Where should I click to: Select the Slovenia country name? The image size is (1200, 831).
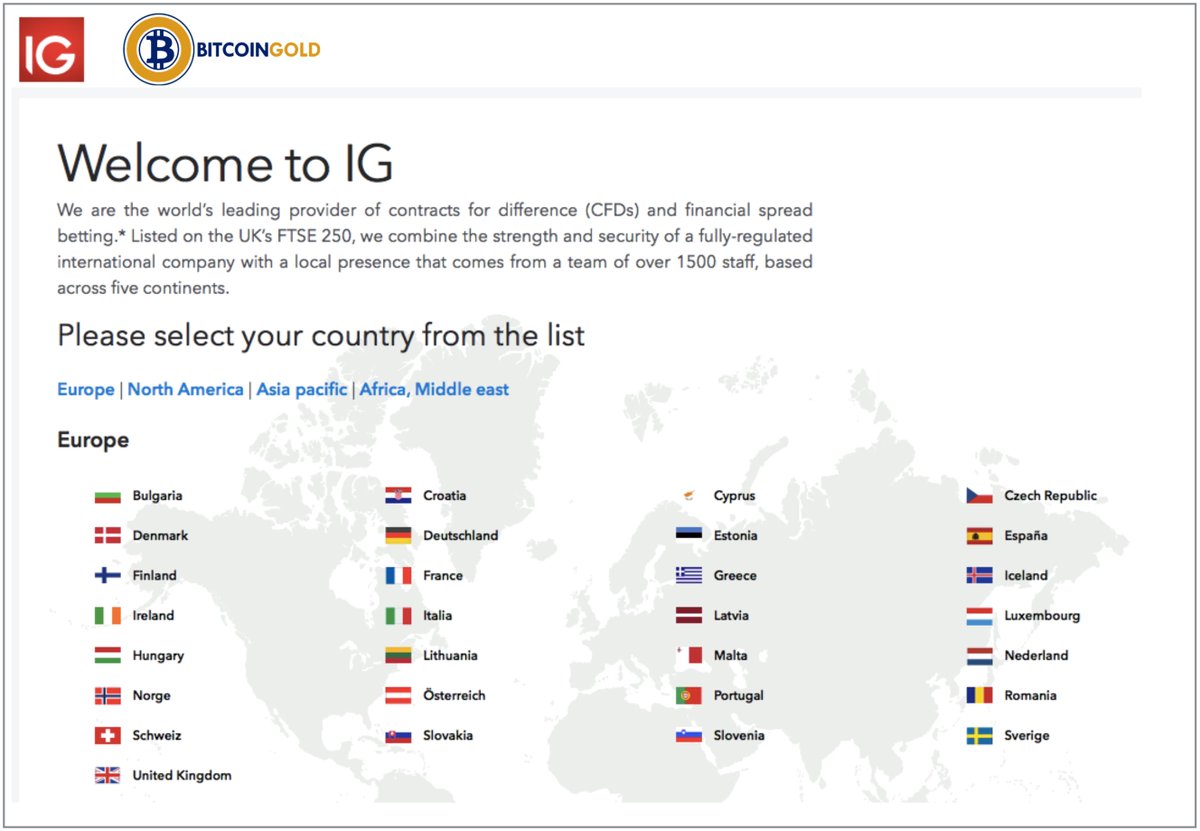[x=739, y=736]
